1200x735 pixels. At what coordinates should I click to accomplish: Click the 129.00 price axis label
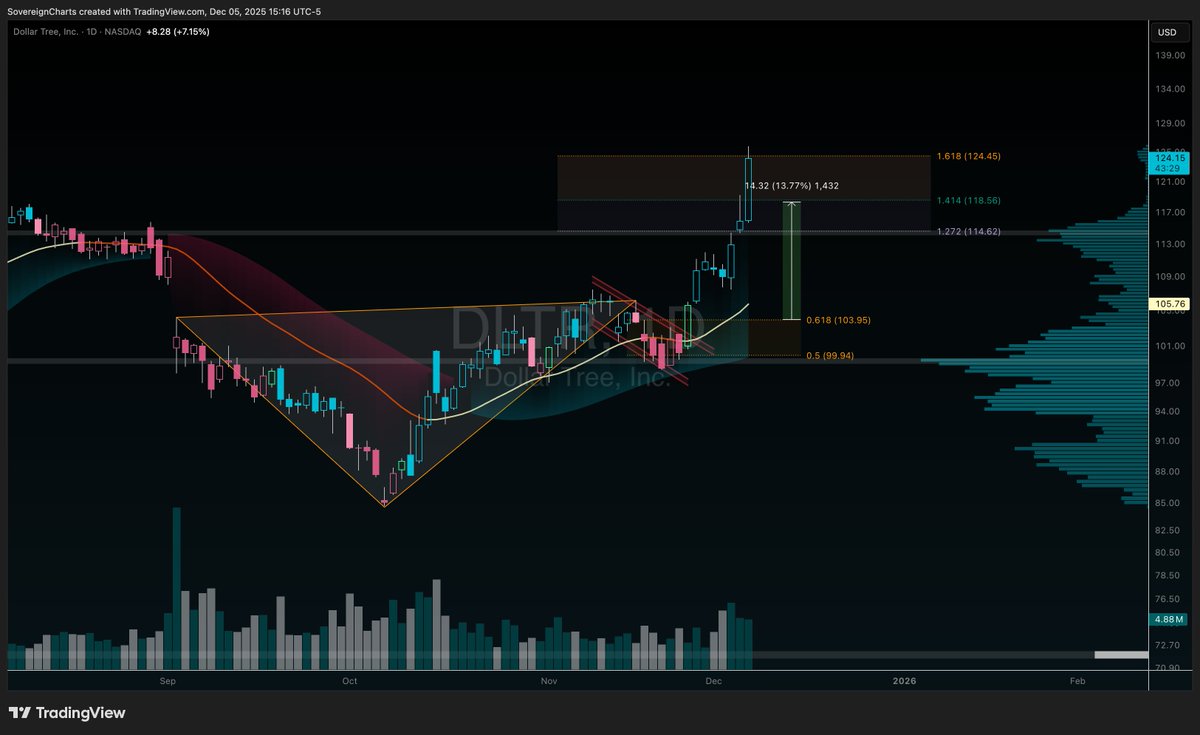coord(1169,123)
